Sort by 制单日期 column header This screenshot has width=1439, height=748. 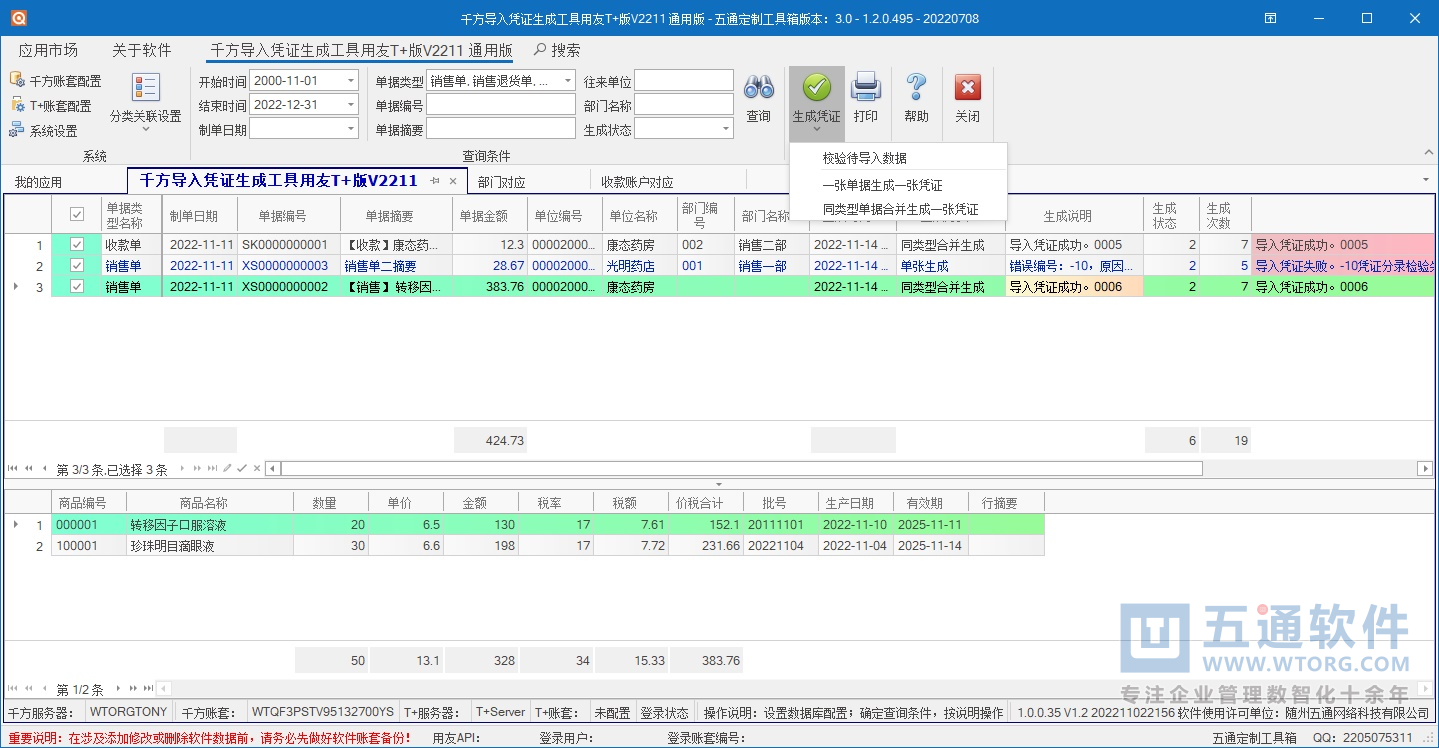[x=200, y=216]
